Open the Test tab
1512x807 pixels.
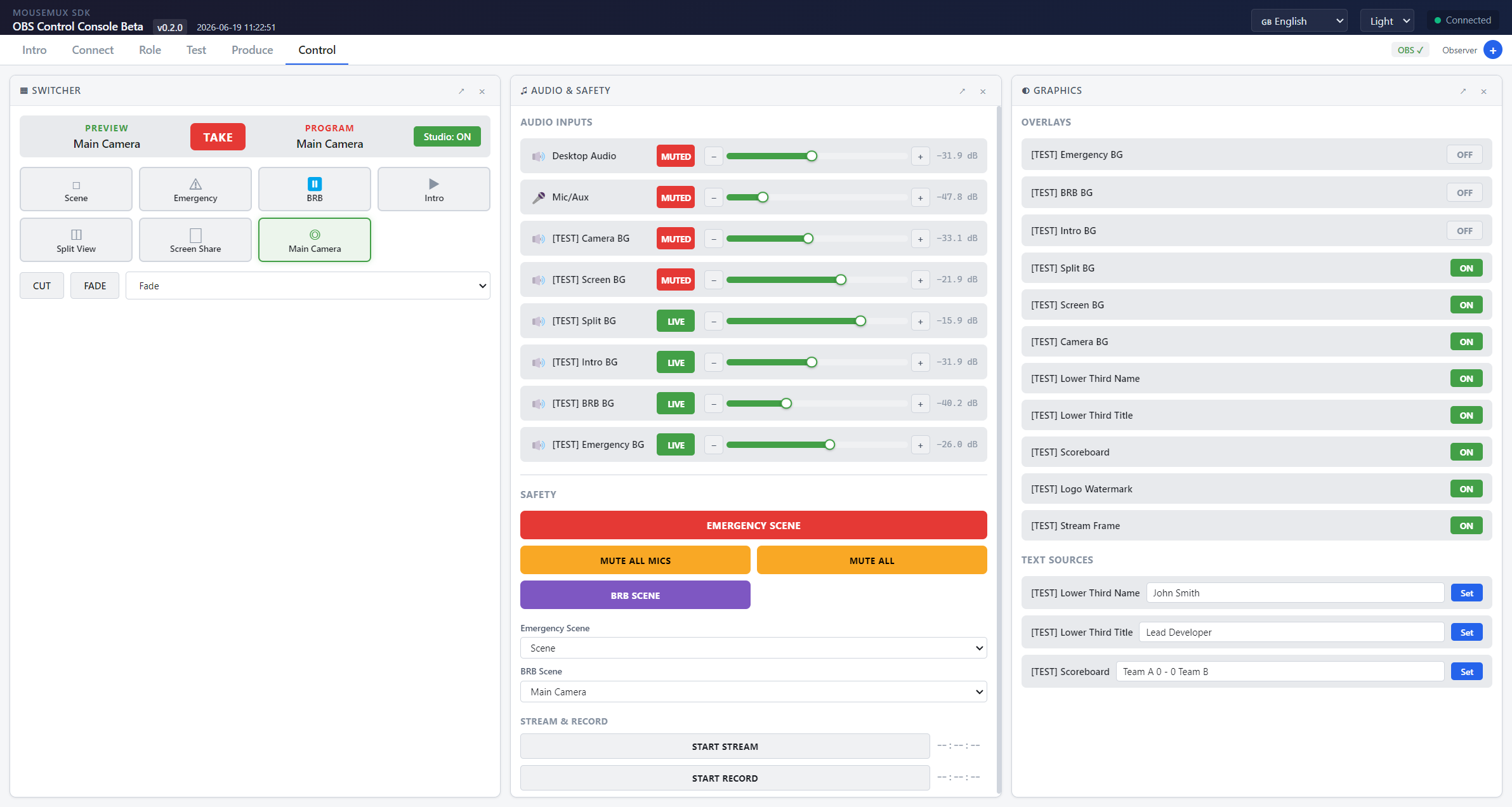click(196, 50)
